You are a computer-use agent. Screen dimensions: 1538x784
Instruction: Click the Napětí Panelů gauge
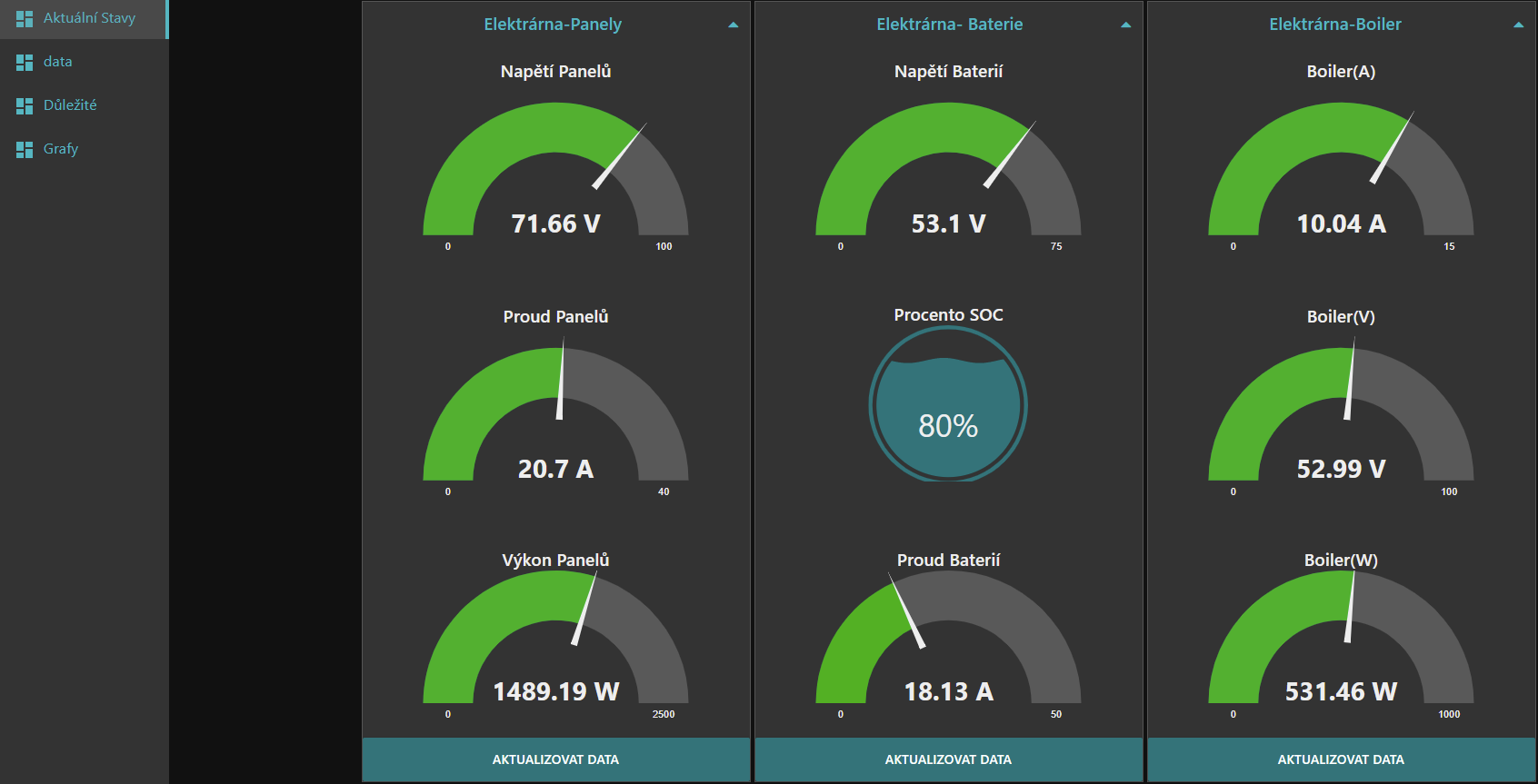tap(555, 169)
